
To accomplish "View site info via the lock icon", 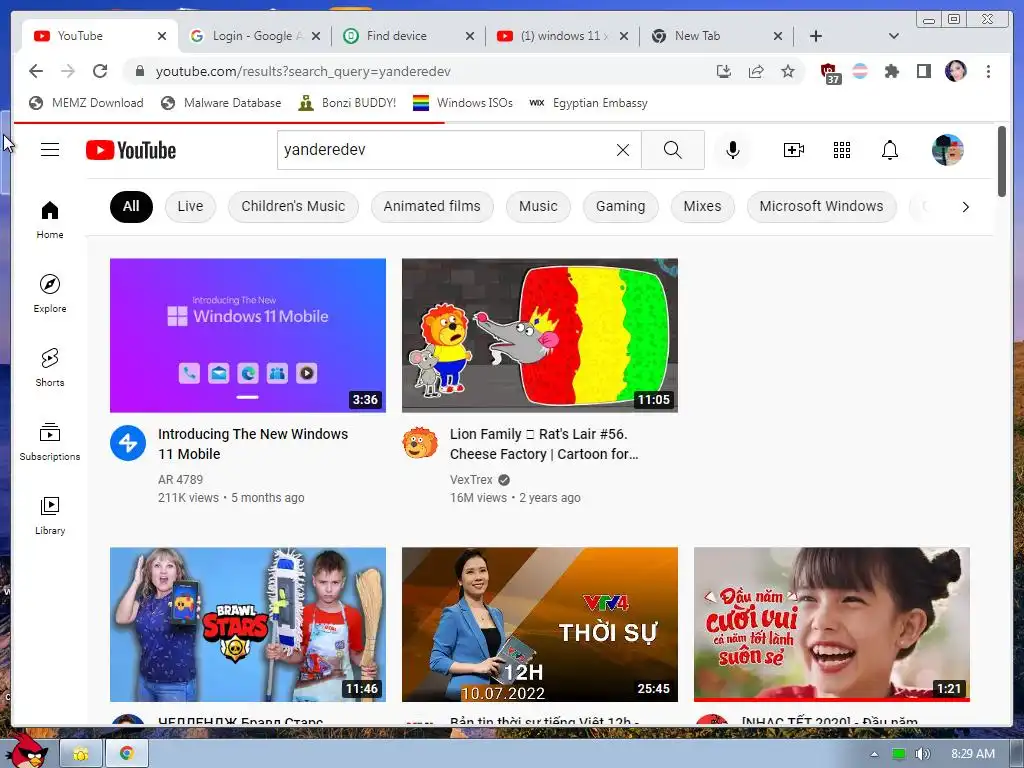I will (139, 71).
